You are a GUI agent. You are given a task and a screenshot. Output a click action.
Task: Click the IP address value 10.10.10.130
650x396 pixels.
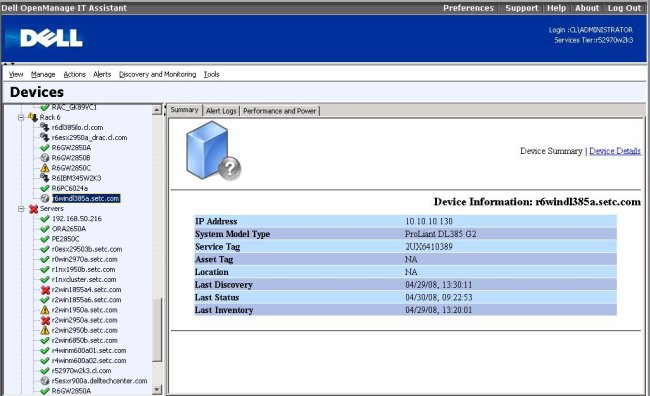click(x=429, y=221)
